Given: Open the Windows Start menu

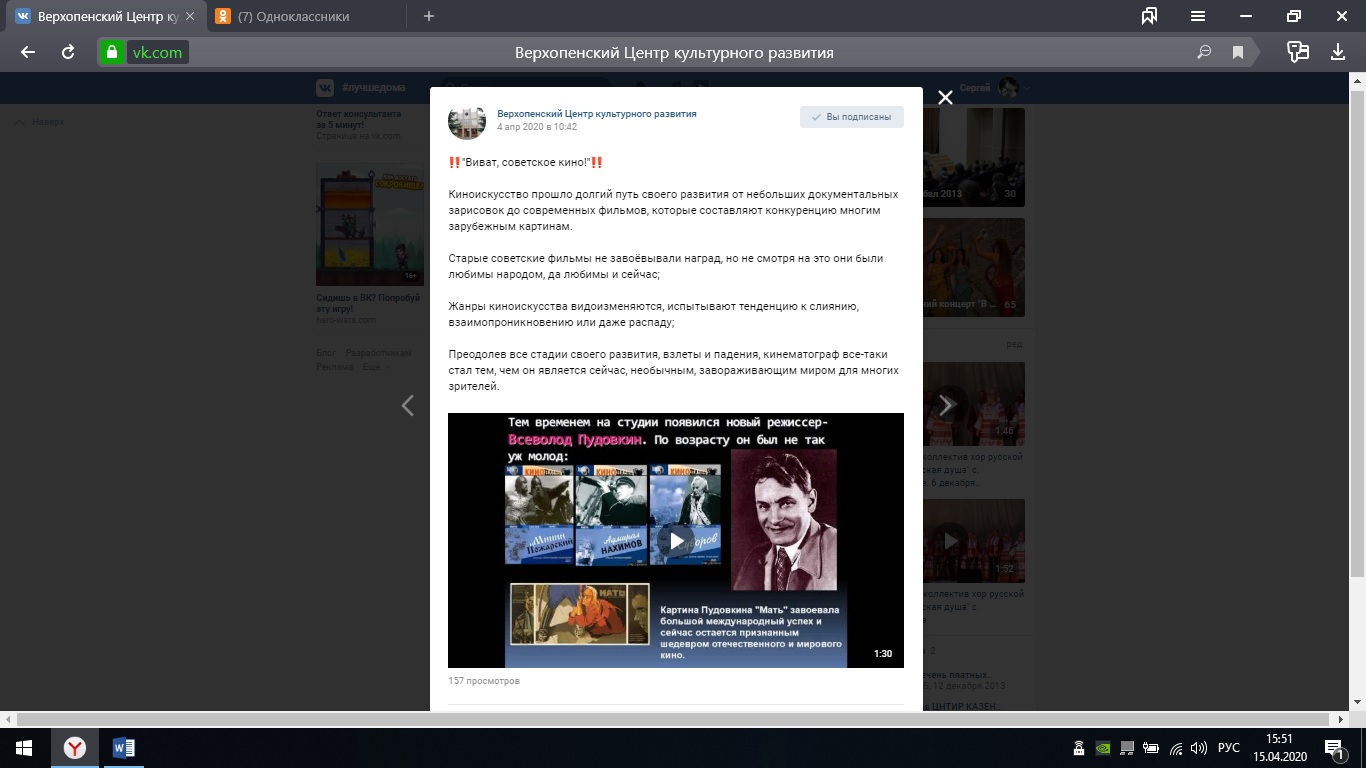Looking at the screenshot, I should [24, 748].
